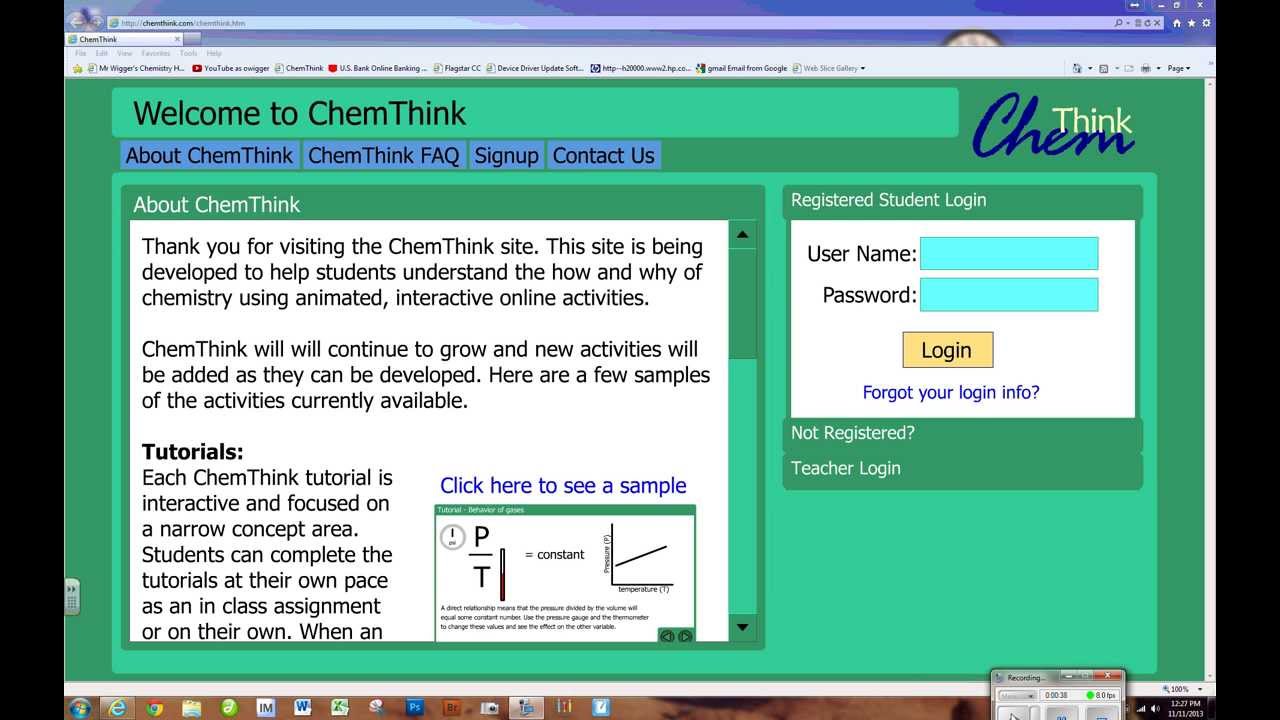This screenshot has height=720, width=1280.
Task: Click the Forgot your login info link
Action: pyautogui.click(x=951, y=392)
